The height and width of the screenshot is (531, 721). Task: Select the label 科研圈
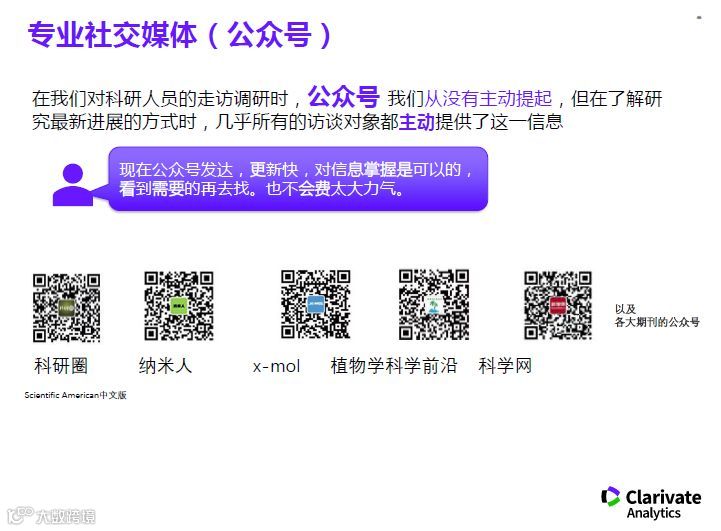coord(61,366)
